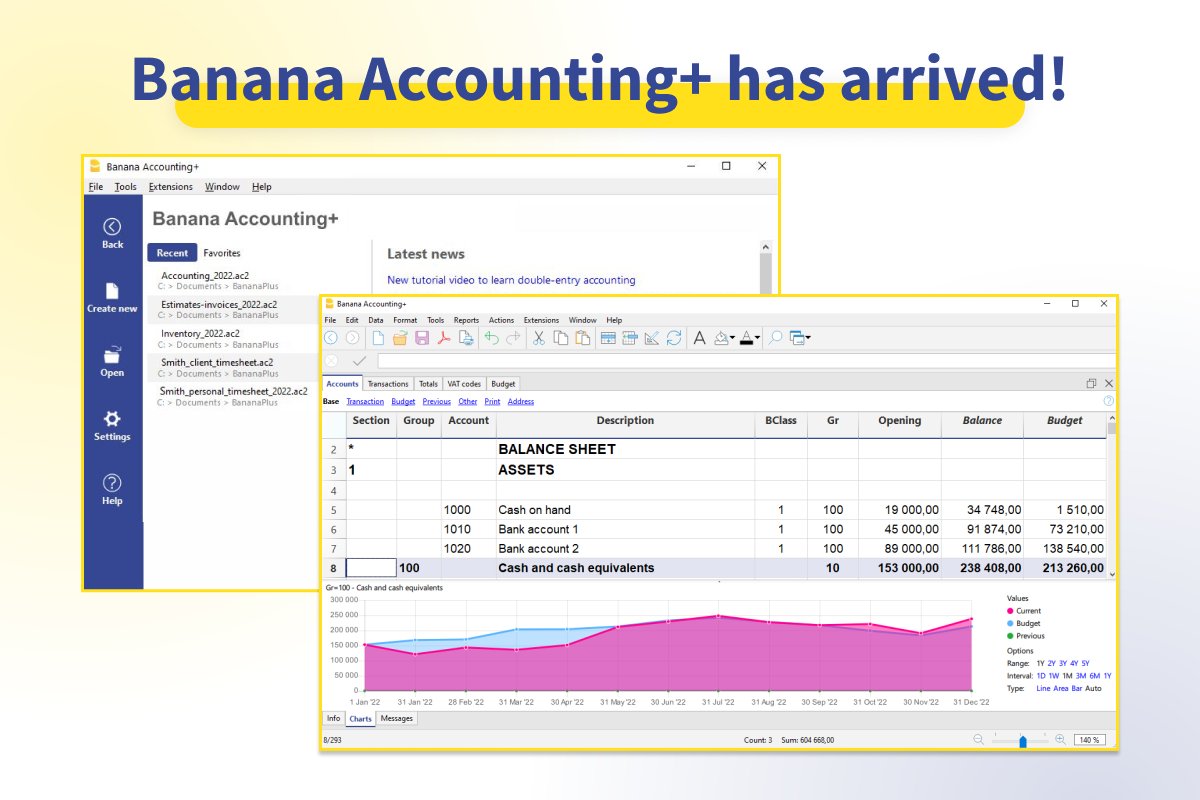Click the Print toolbar icon
1200x800 pixels.
(x=466, y=338)
